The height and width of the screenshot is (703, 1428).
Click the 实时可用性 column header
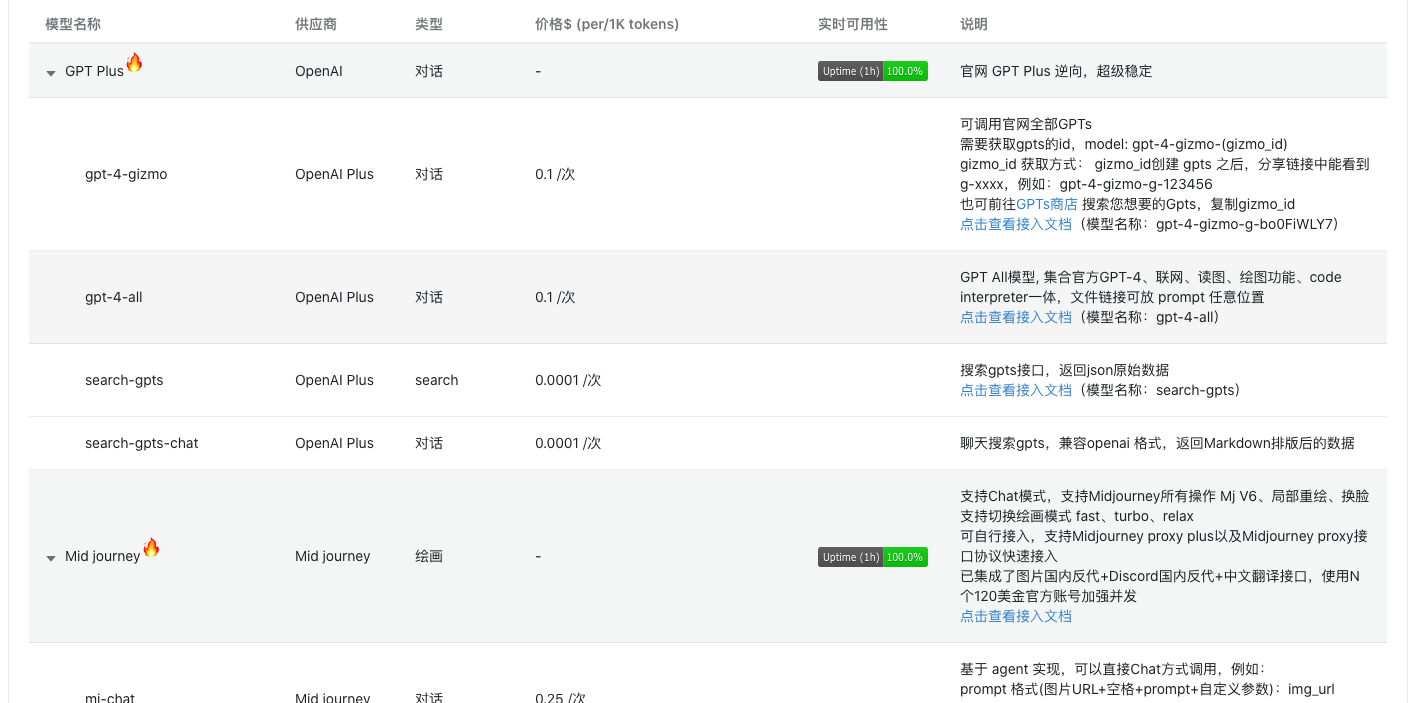click(853, 24)
